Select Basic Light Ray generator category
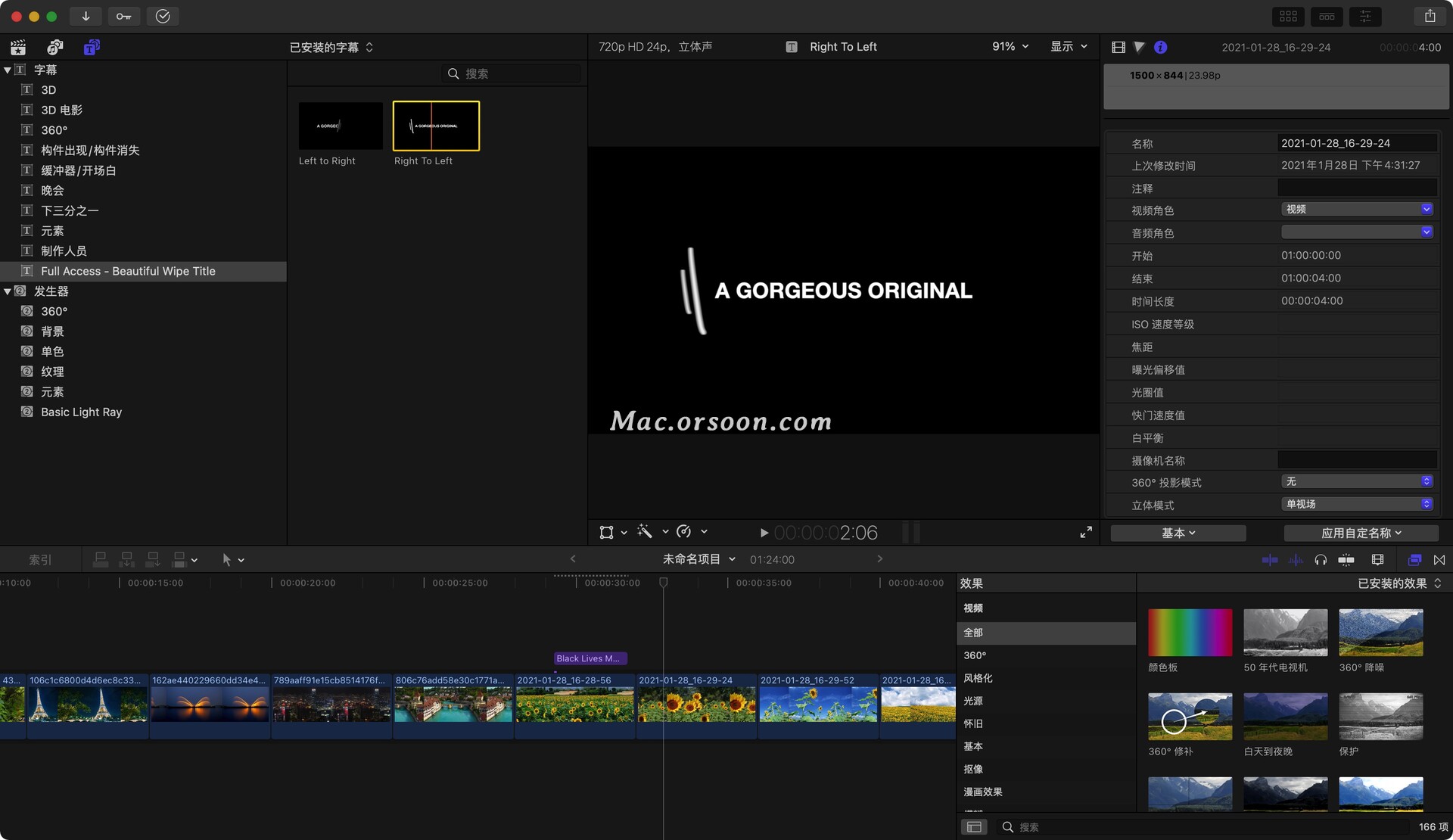The height and width of the screenshot is (840, 1453). (81, 412)
